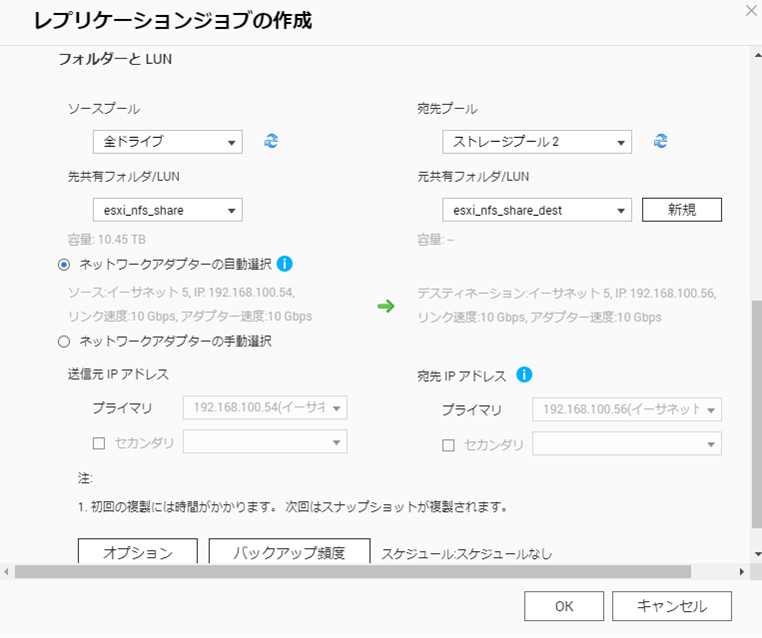This screenshot has height=638, width=762.
Task: Expand the esxi_nfs_share folder dropdown
Action: [167, 210]
